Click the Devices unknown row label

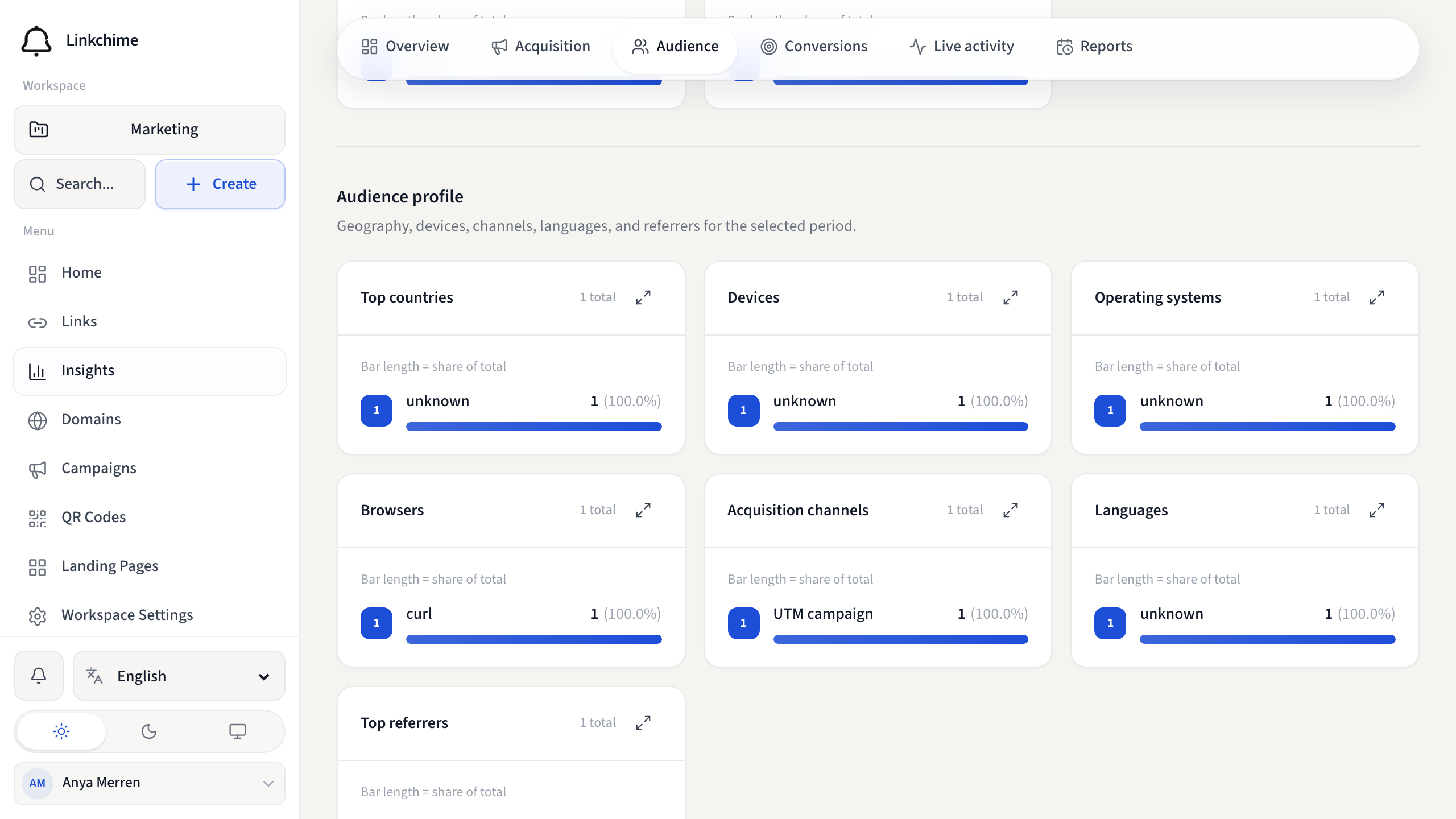[x=805, y=402]
